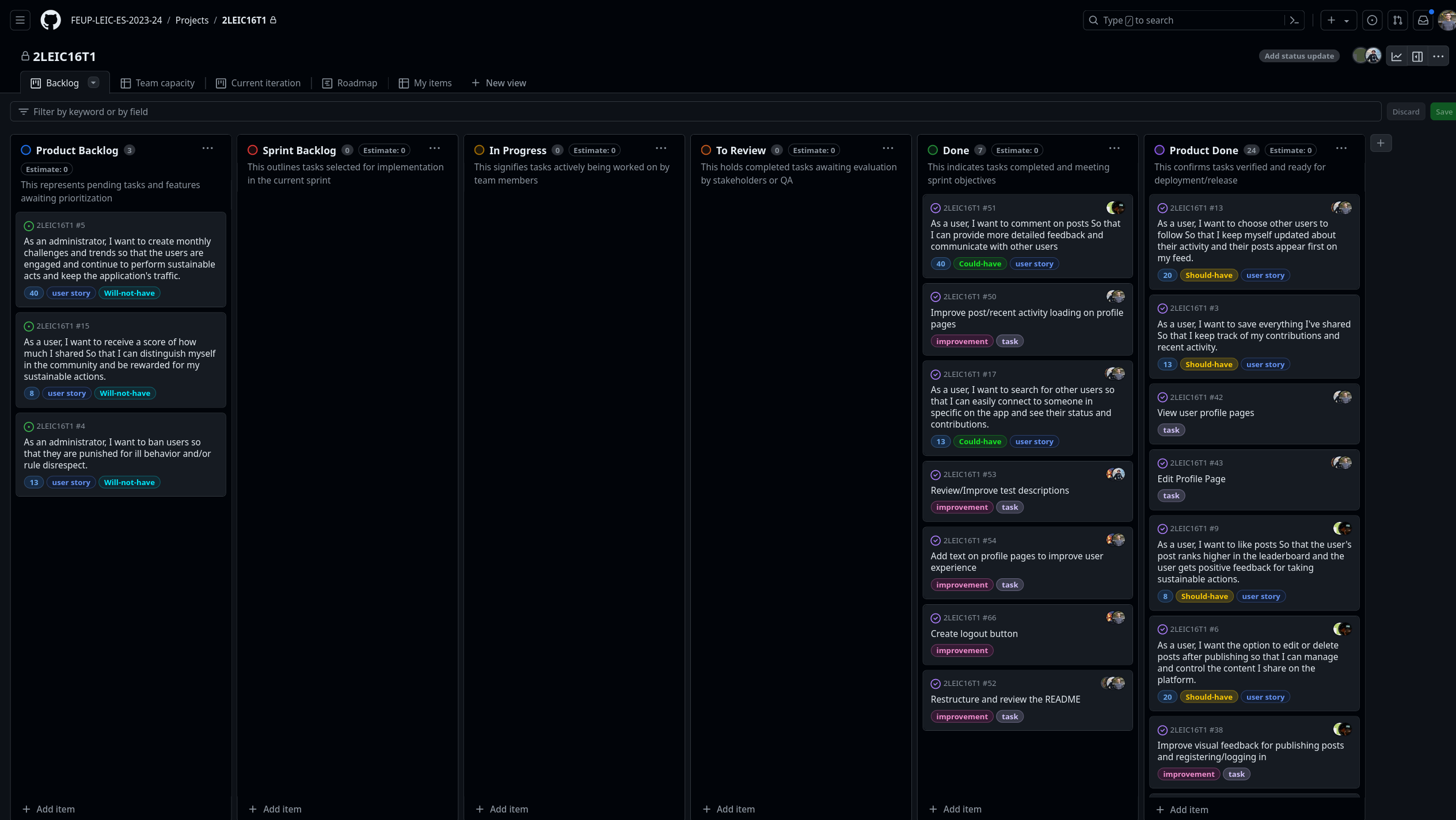Add a new column with plus button
Image resolution: width=1456 pixels, height=820 pixels.
tap(1381, 143)
